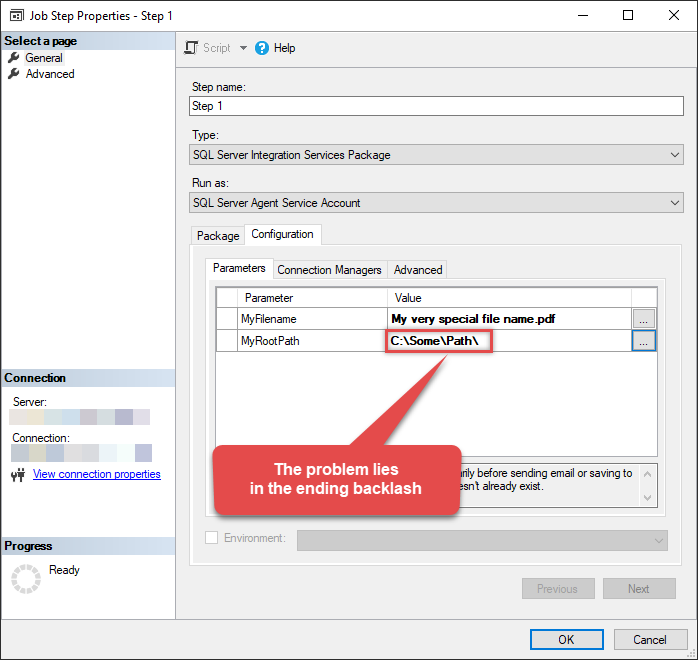Screen dimensions: 698x660
Task: Open View connection properties link
Action: coord(97,474)
